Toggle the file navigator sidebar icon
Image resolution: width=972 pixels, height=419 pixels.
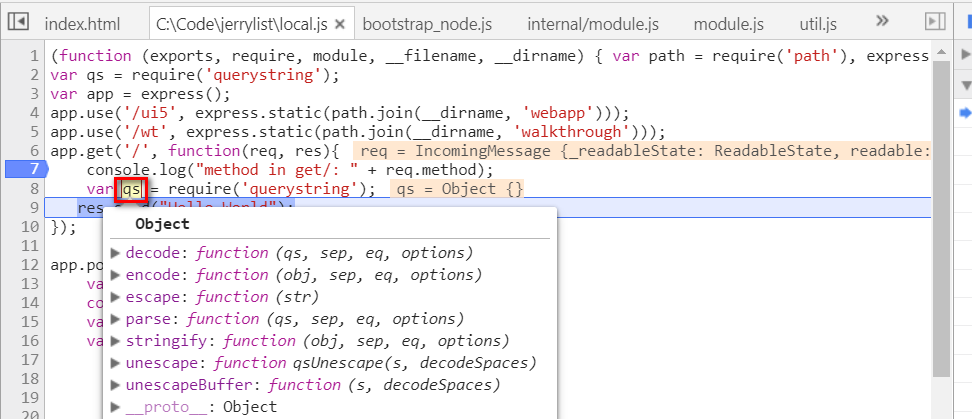[19, 22]
